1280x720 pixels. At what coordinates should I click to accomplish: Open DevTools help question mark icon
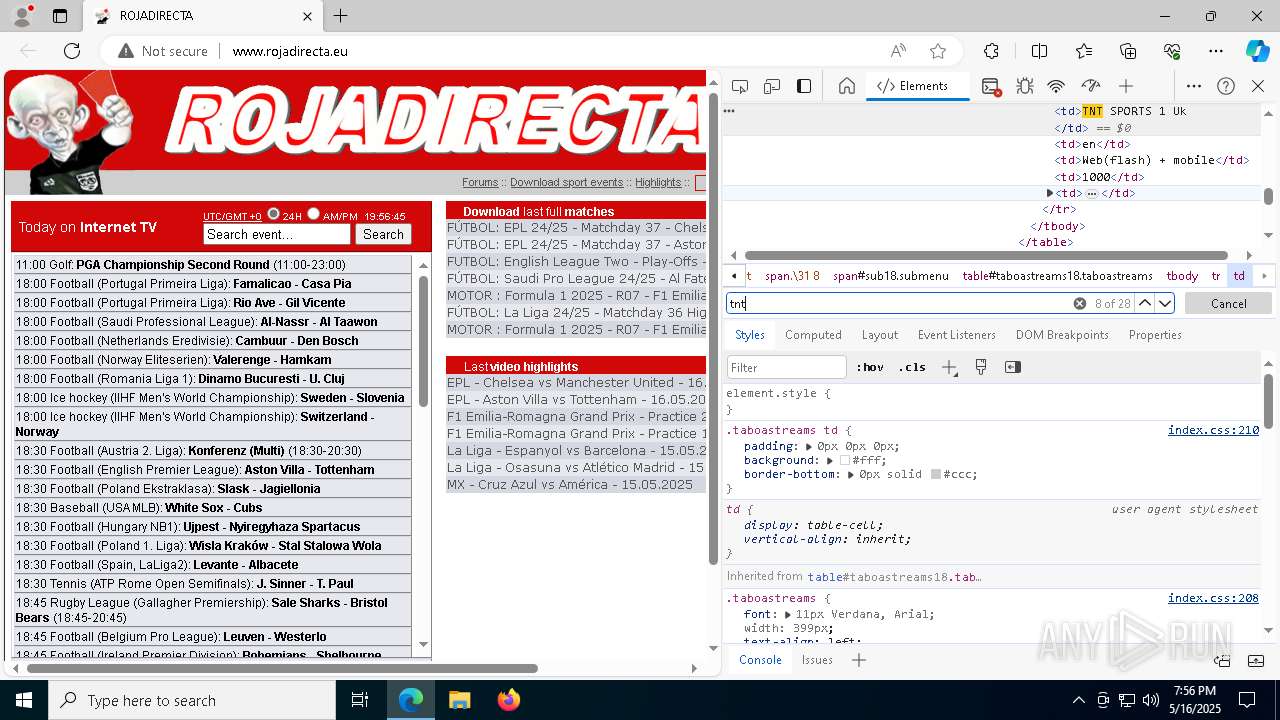pos(1226,86)
